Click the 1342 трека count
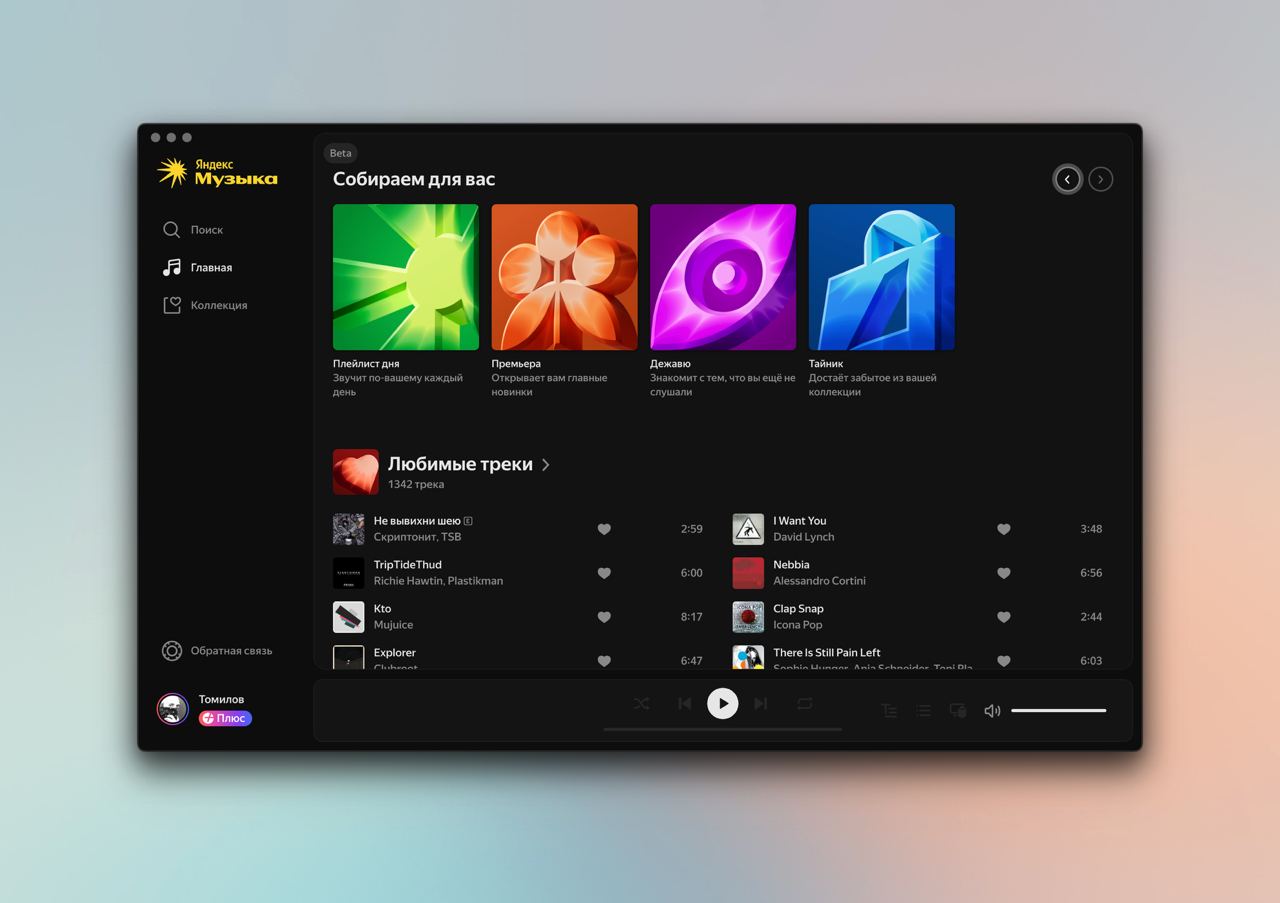This screenshot has width=1280, height=903. (416, 485)
